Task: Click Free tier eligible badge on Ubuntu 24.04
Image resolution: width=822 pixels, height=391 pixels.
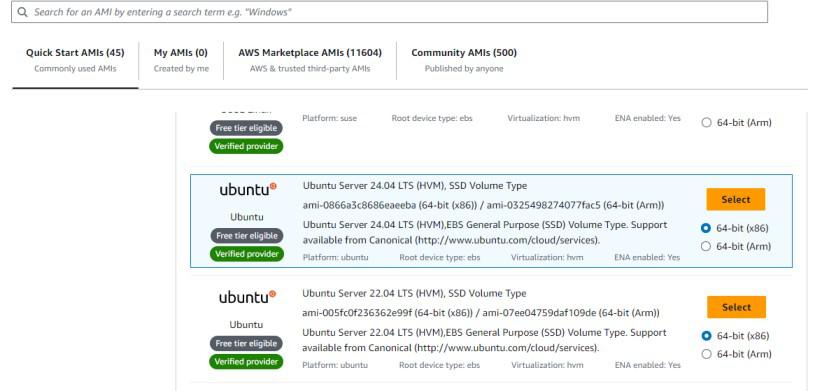Action: [x=246, y=236]
